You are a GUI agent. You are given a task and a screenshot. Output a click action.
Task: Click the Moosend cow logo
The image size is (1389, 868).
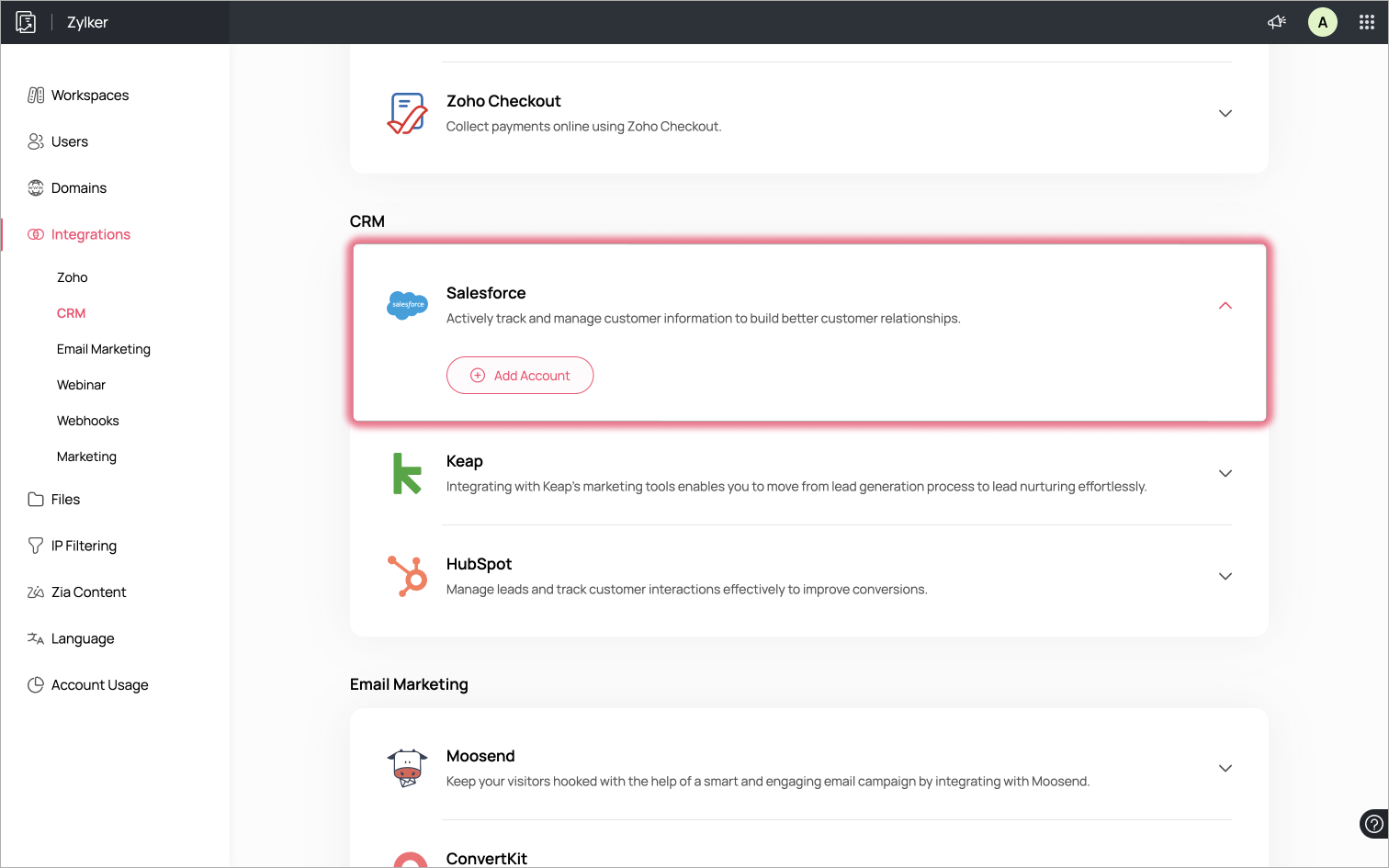click(408, 768)
